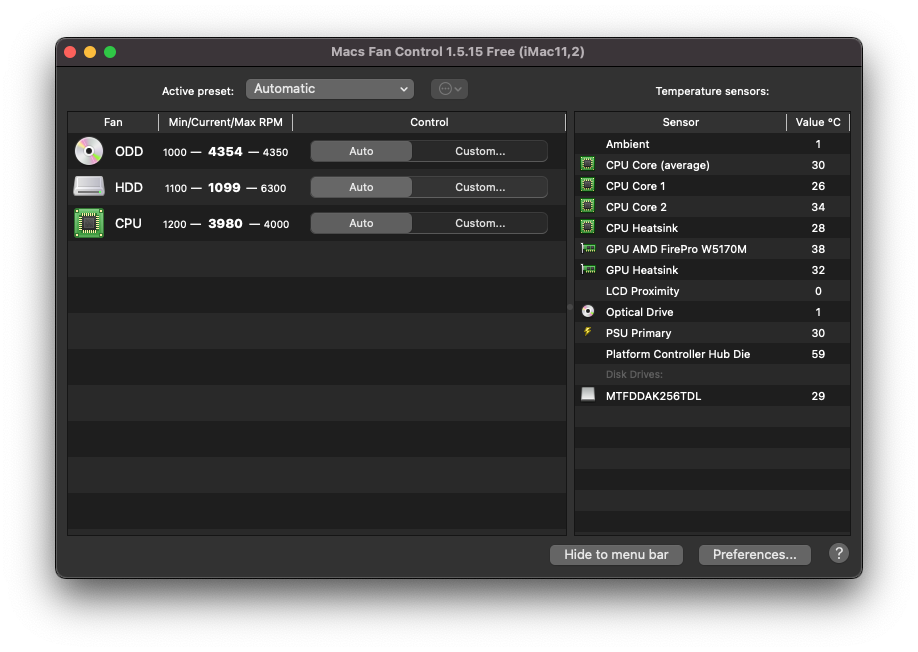Click the PSU Primary lightning icon
The width and height of the screenshot is (918, 652).
587,332
